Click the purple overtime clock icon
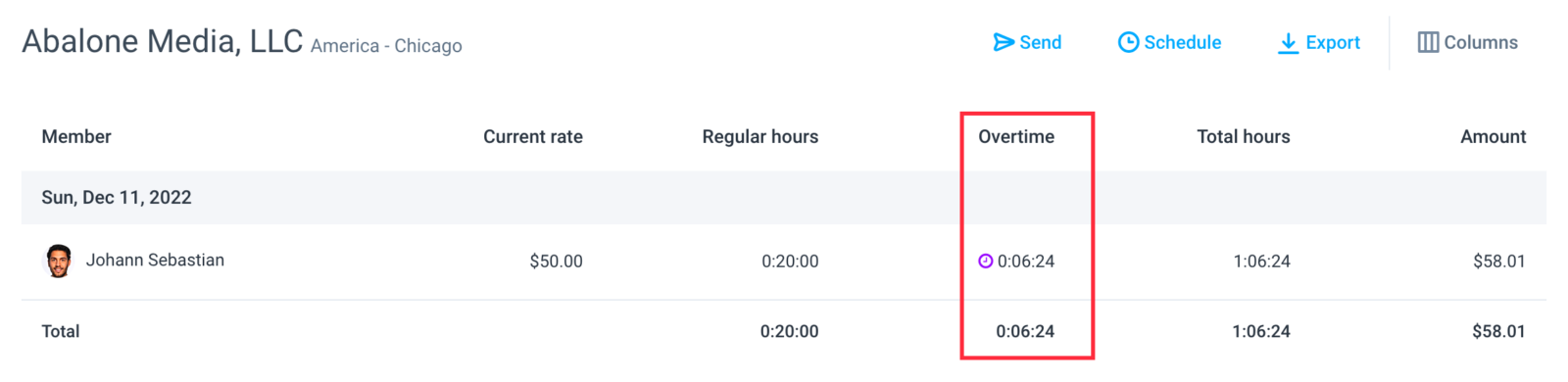The width and height of the screenshot is (1568, 382). pos(986,261)
